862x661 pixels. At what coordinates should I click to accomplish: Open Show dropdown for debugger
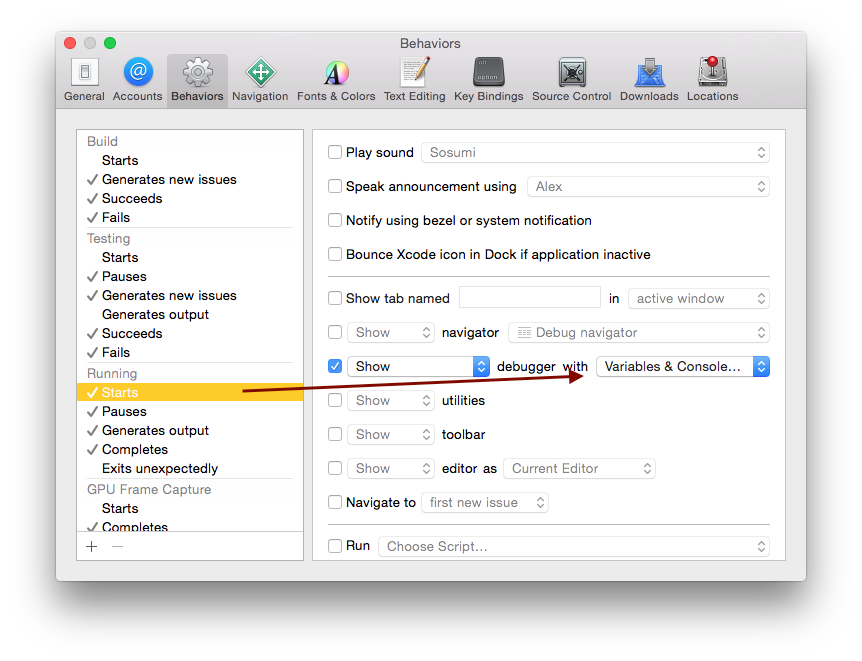pos(418,366)
